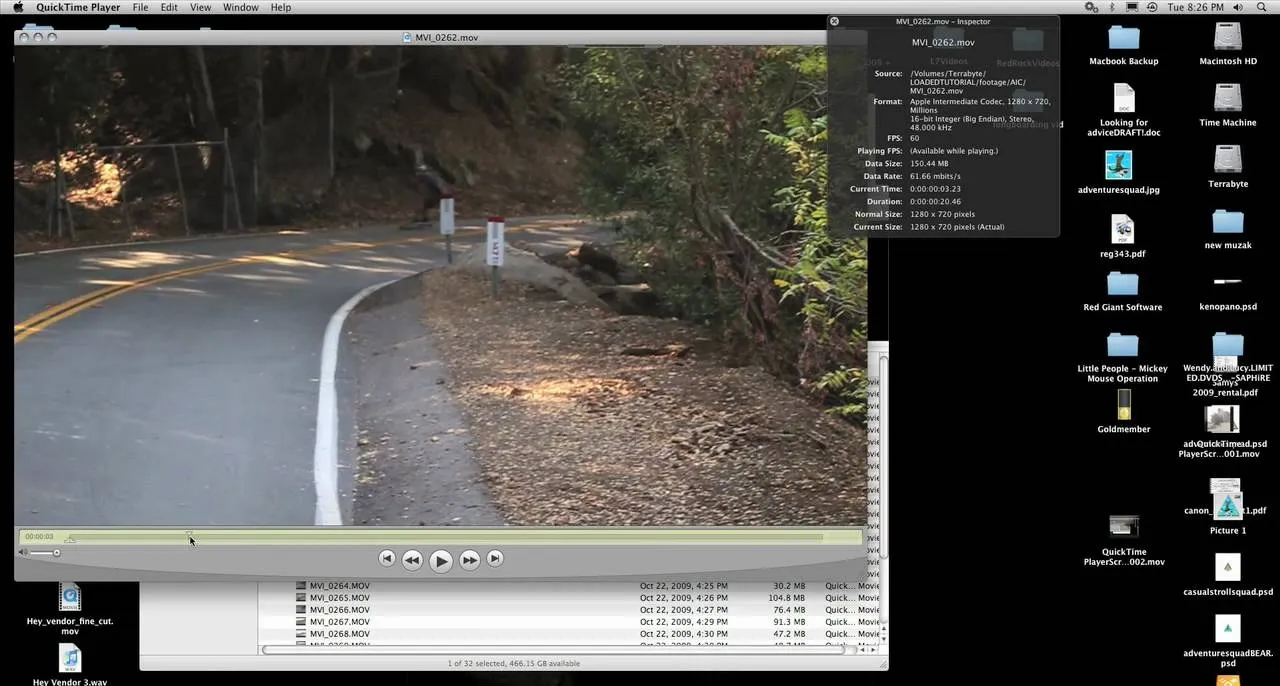The image size is (1280, 686).
Task: Open the File menu
Action: click(x=140, y=7)
